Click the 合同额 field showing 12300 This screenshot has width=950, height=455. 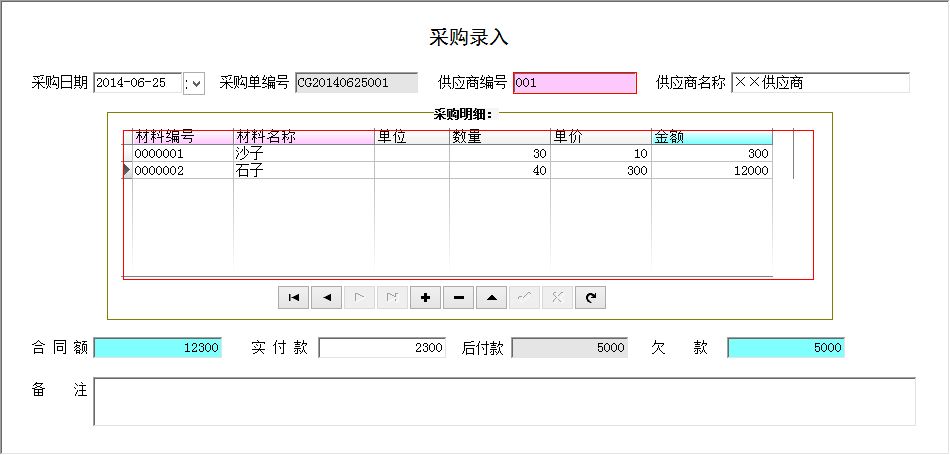[x=158, y=348]
